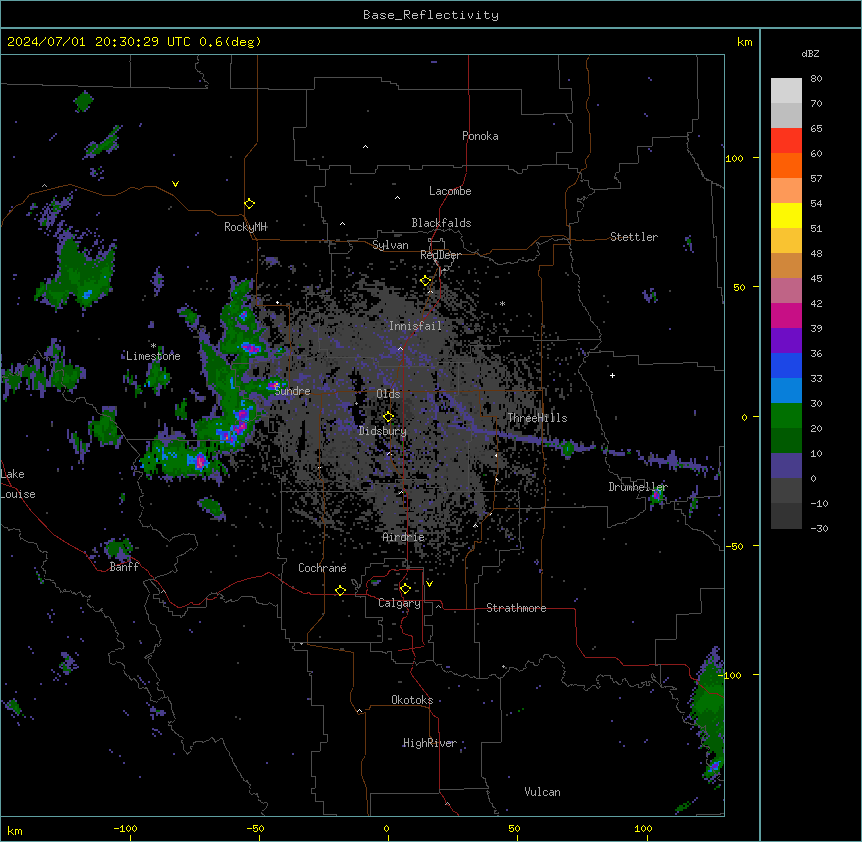Viewport: 862px width, 842px height.
Task: Click the white asterisk east of RedDeer diamond
Action: (x=502, y=304)
